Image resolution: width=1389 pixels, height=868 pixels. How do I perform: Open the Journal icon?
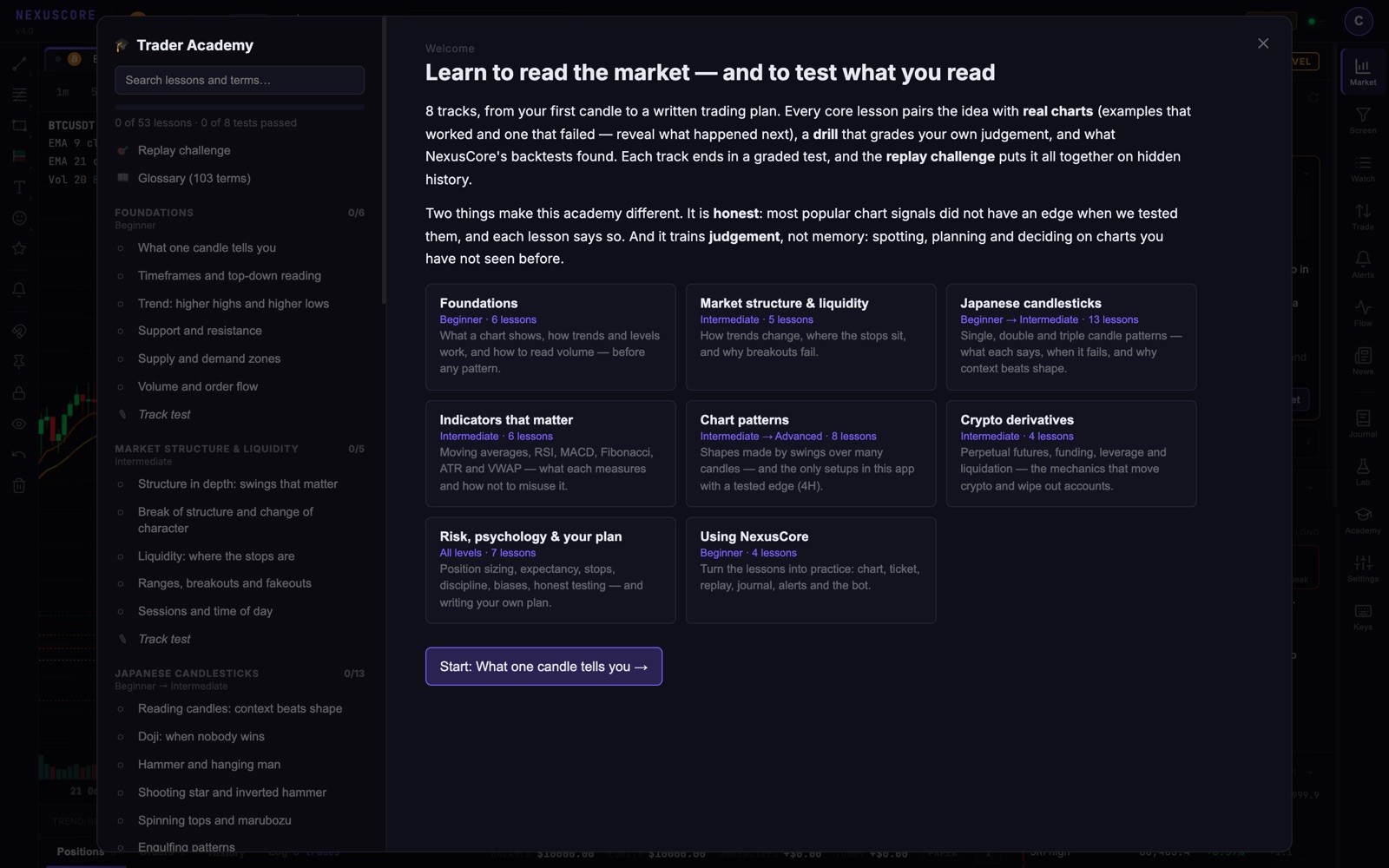(1362, 424)
